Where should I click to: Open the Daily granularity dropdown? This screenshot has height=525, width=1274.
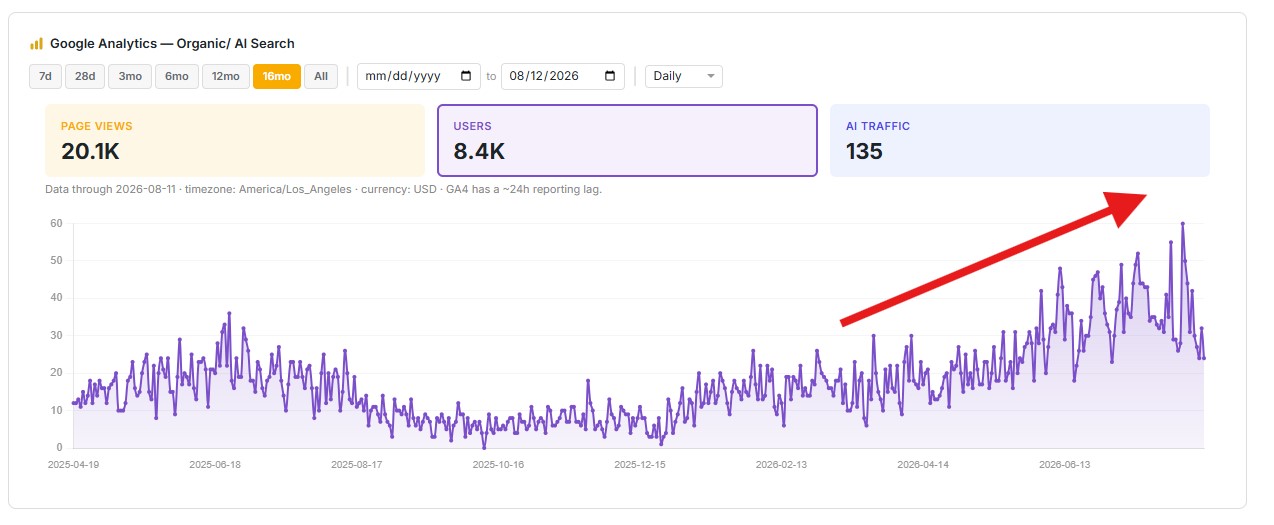684,76
